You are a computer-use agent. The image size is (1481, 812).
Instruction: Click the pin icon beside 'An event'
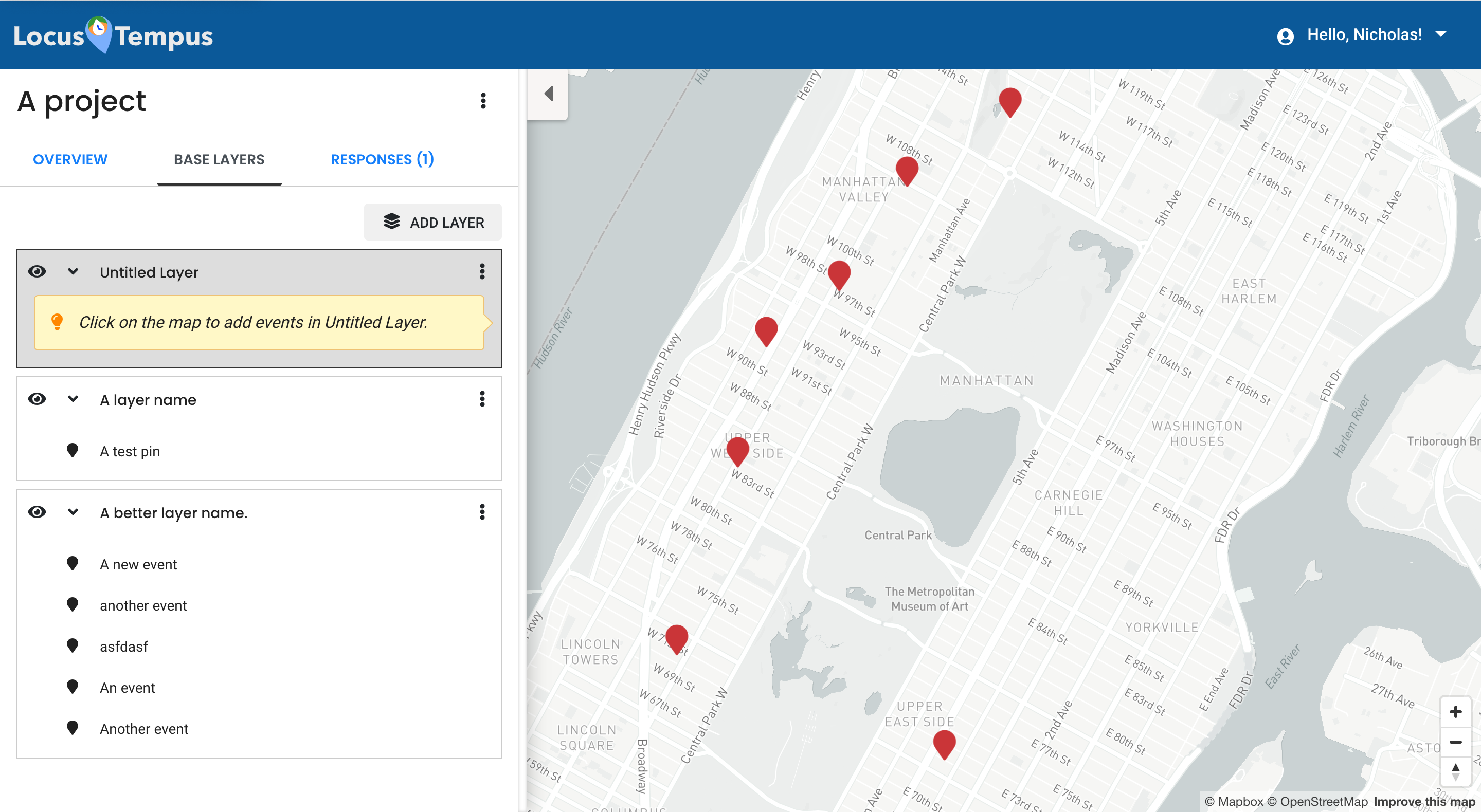click(x=73, y=687)
